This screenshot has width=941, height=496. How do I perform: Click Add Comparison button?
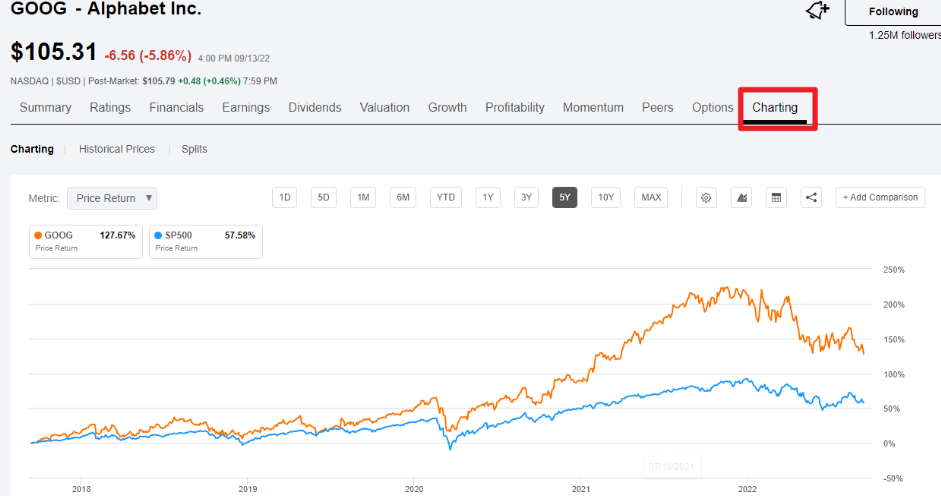[880, 198]
